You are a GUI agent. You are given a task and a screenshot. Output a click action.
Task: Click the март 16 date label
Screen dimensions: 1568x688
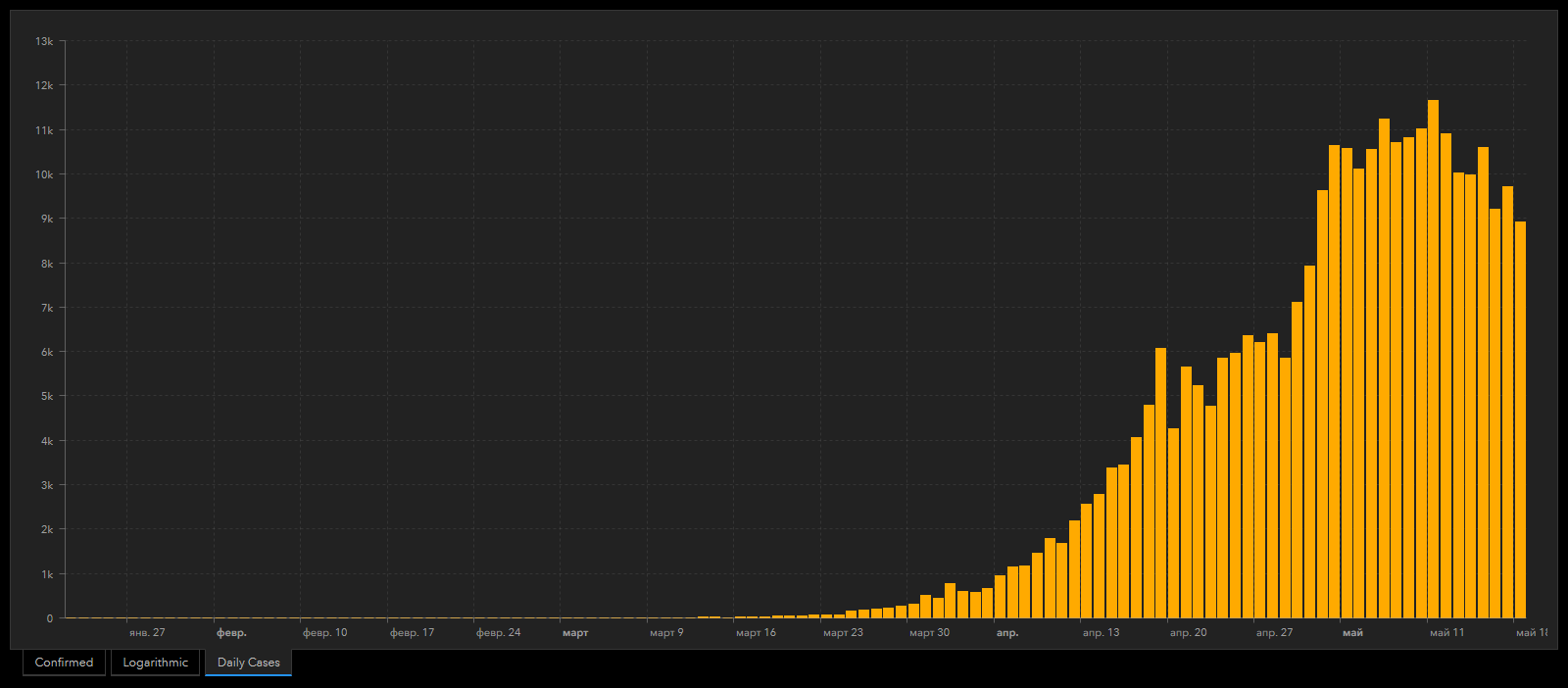756,633
